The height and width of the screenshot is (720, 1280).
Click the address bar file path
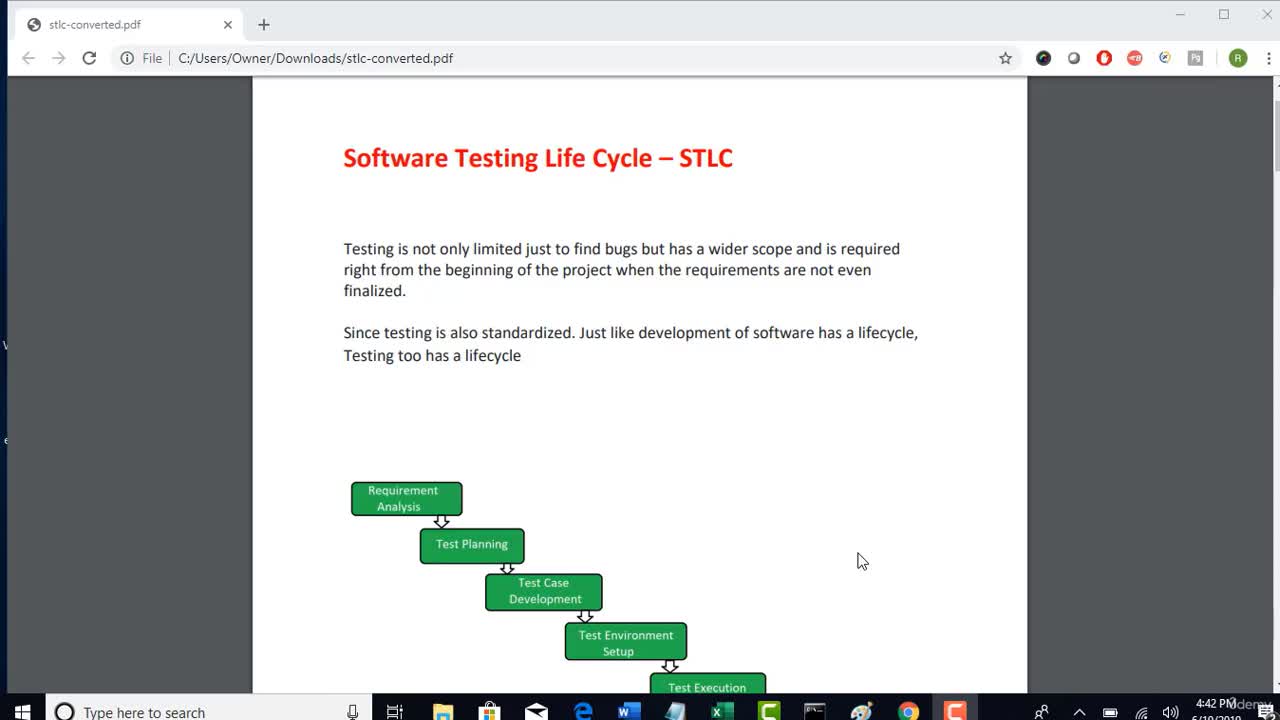coord(315,58)
